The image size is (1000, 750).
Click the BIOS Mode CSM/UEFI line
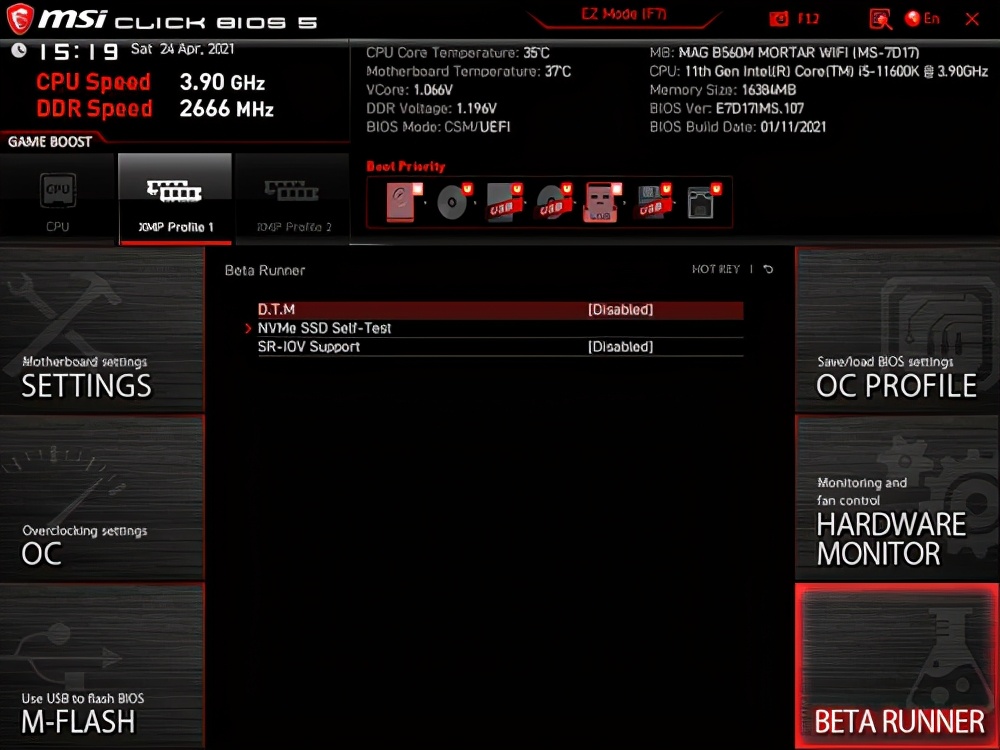pyautogui.click(x=438, y=127)
